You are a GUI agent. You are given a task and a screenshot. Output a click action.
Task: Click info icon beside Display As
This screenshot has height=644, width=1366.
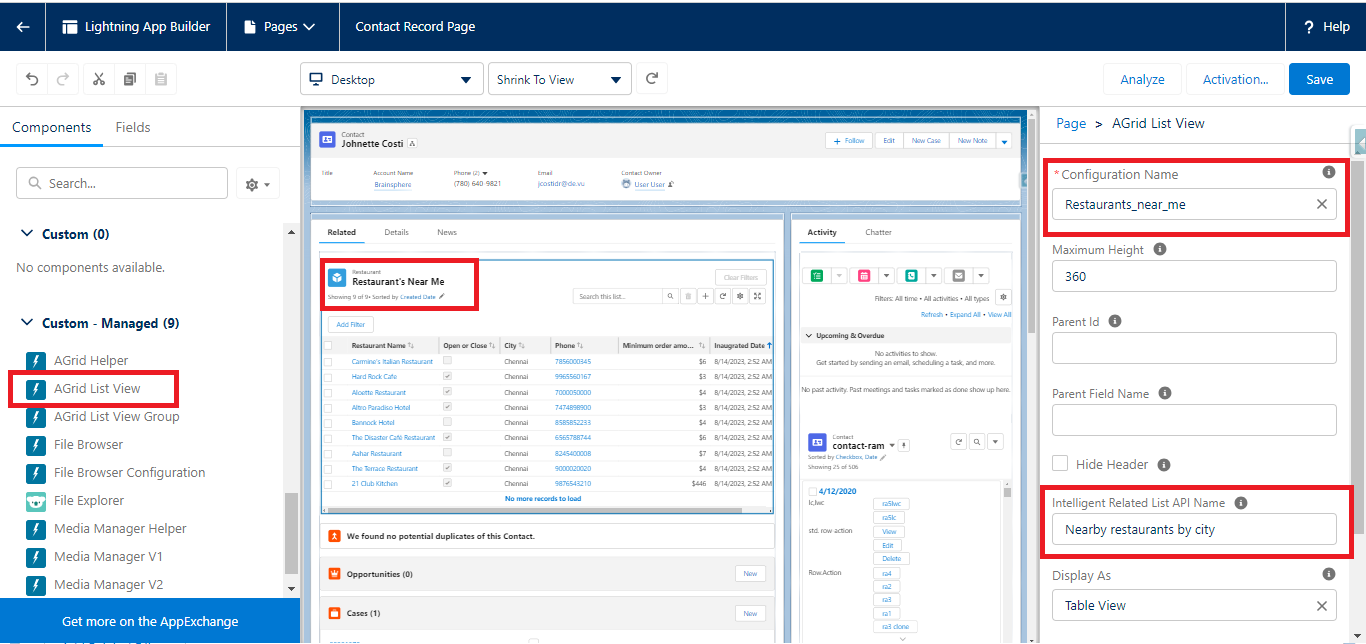pyautogui.click(x=1329, y=574)
